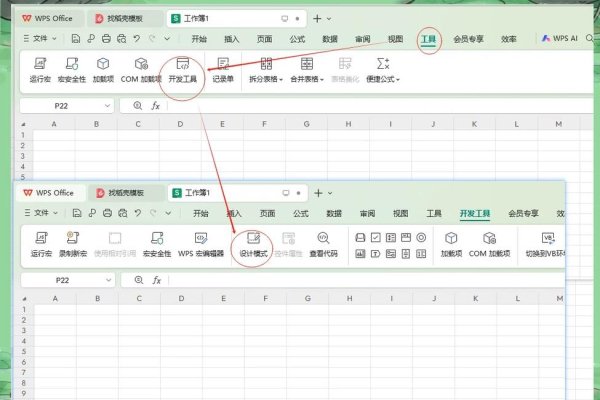Open 文件 menu in the 开发工具 window

(x=41, y=212)
